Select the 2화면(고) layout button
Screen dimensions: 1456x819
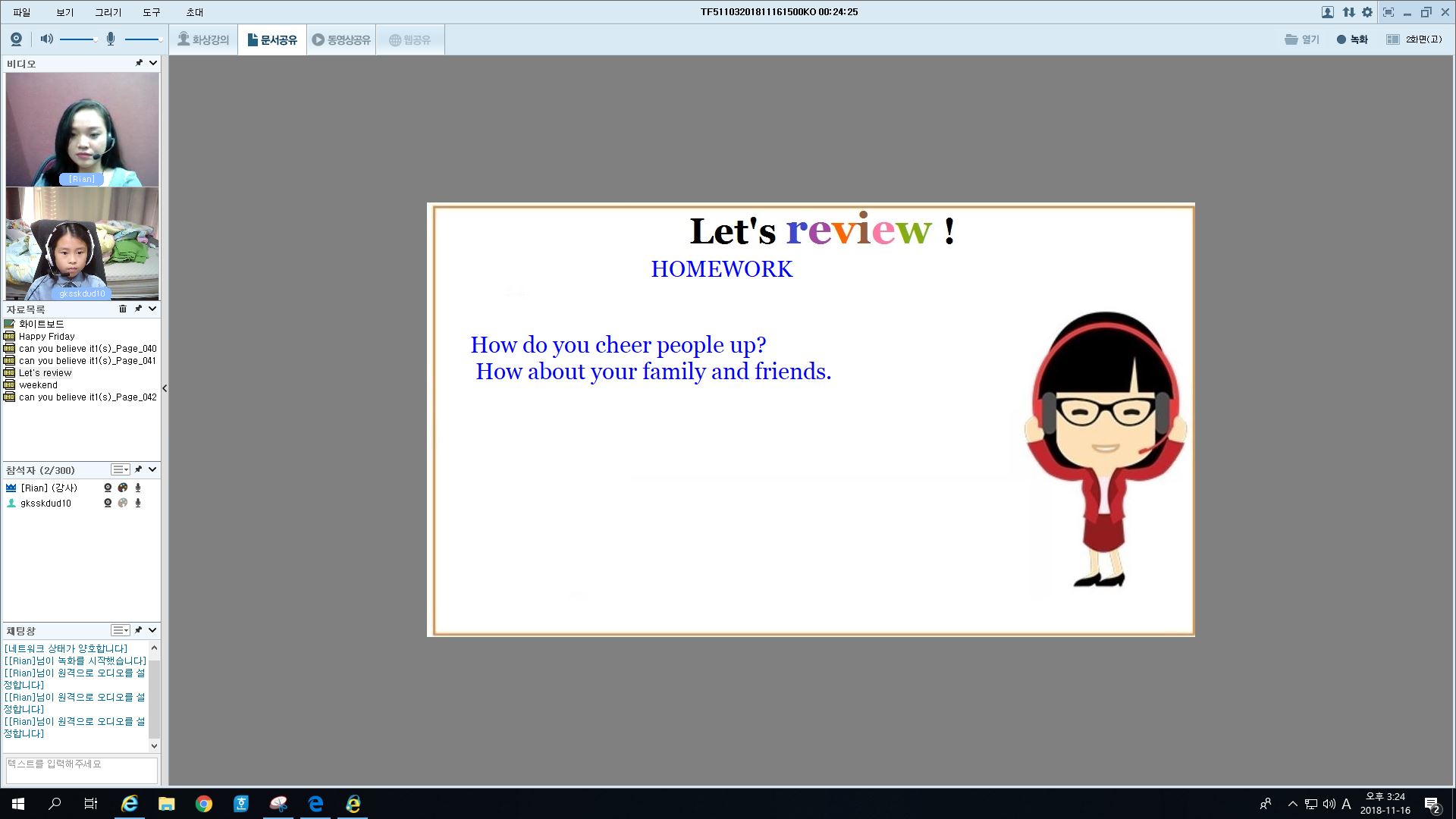tap(1414, 39)
